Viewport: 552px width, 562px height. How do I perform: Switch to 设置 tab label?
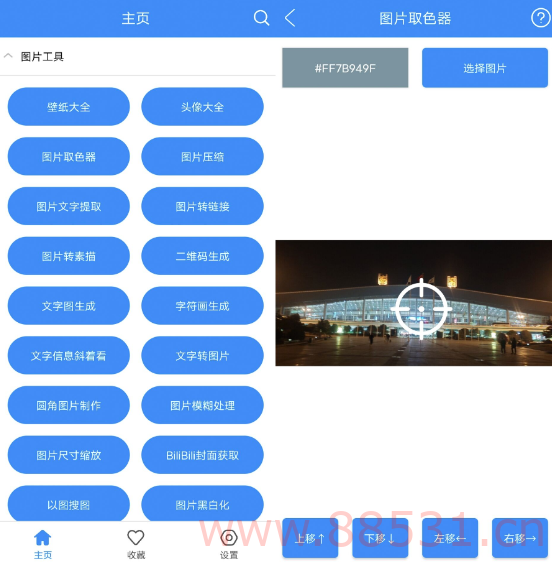coord(229,555)
